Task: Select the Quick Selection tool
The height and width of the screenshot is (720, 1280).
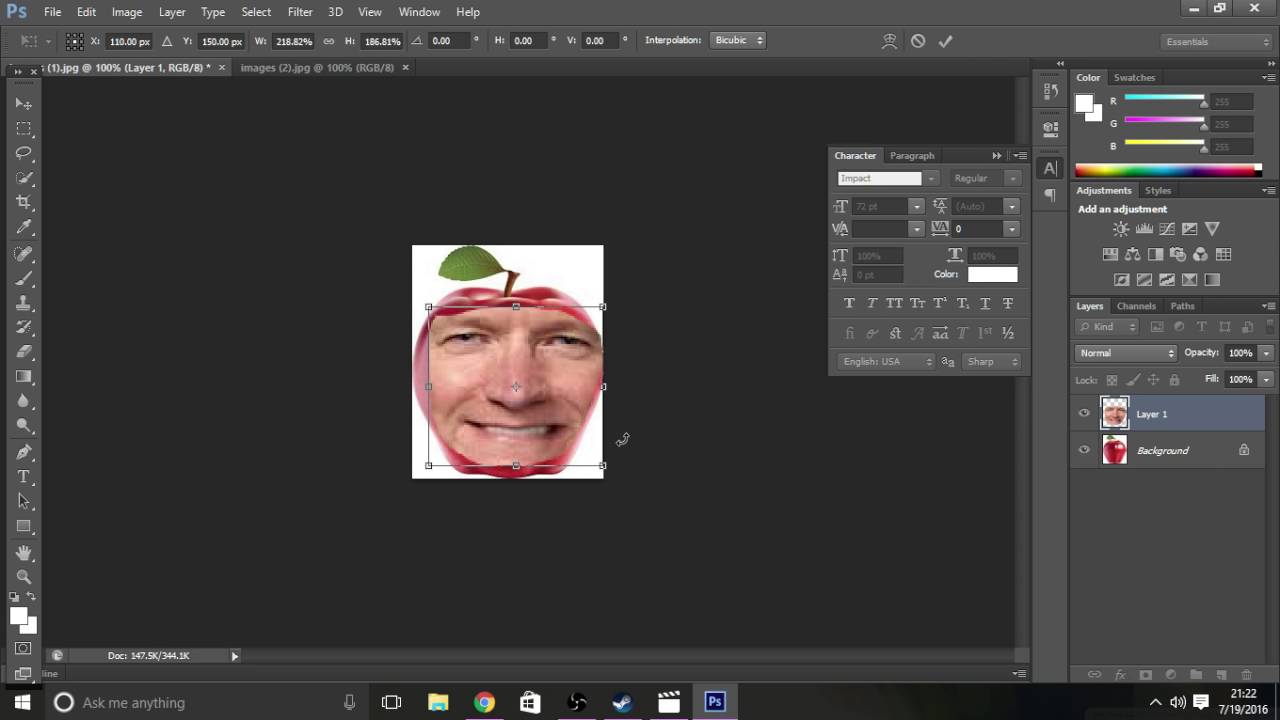Action: tap(24, 178)
